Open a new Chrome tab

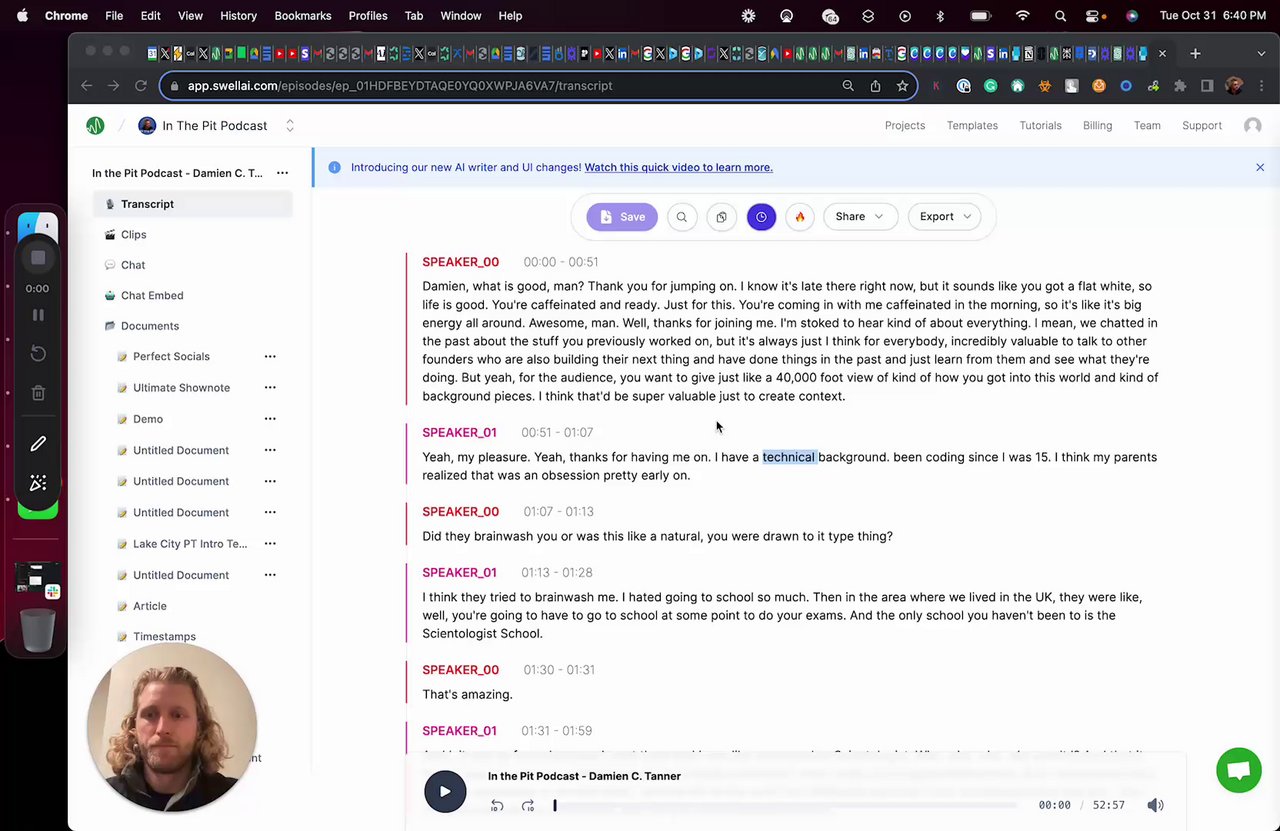pos(1195,54)
